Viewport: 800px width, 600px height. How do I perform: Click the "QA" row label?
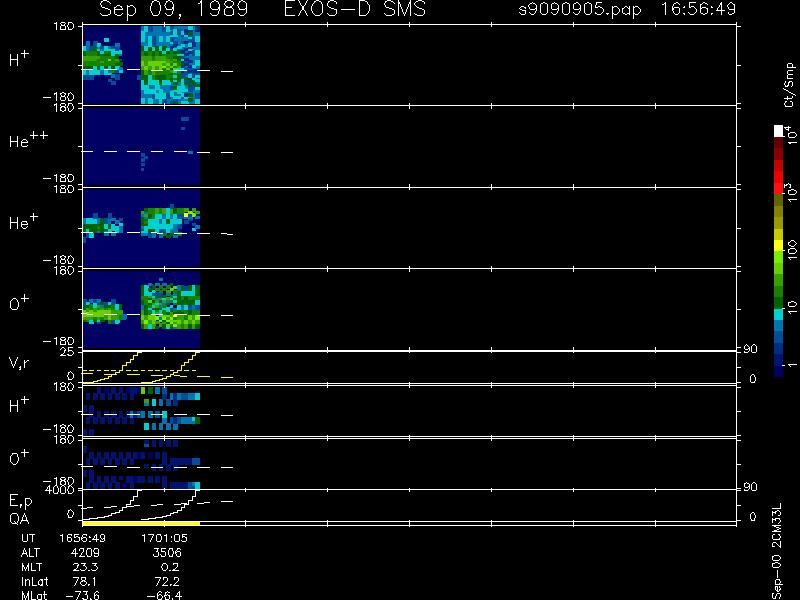(x=18, y=519)
